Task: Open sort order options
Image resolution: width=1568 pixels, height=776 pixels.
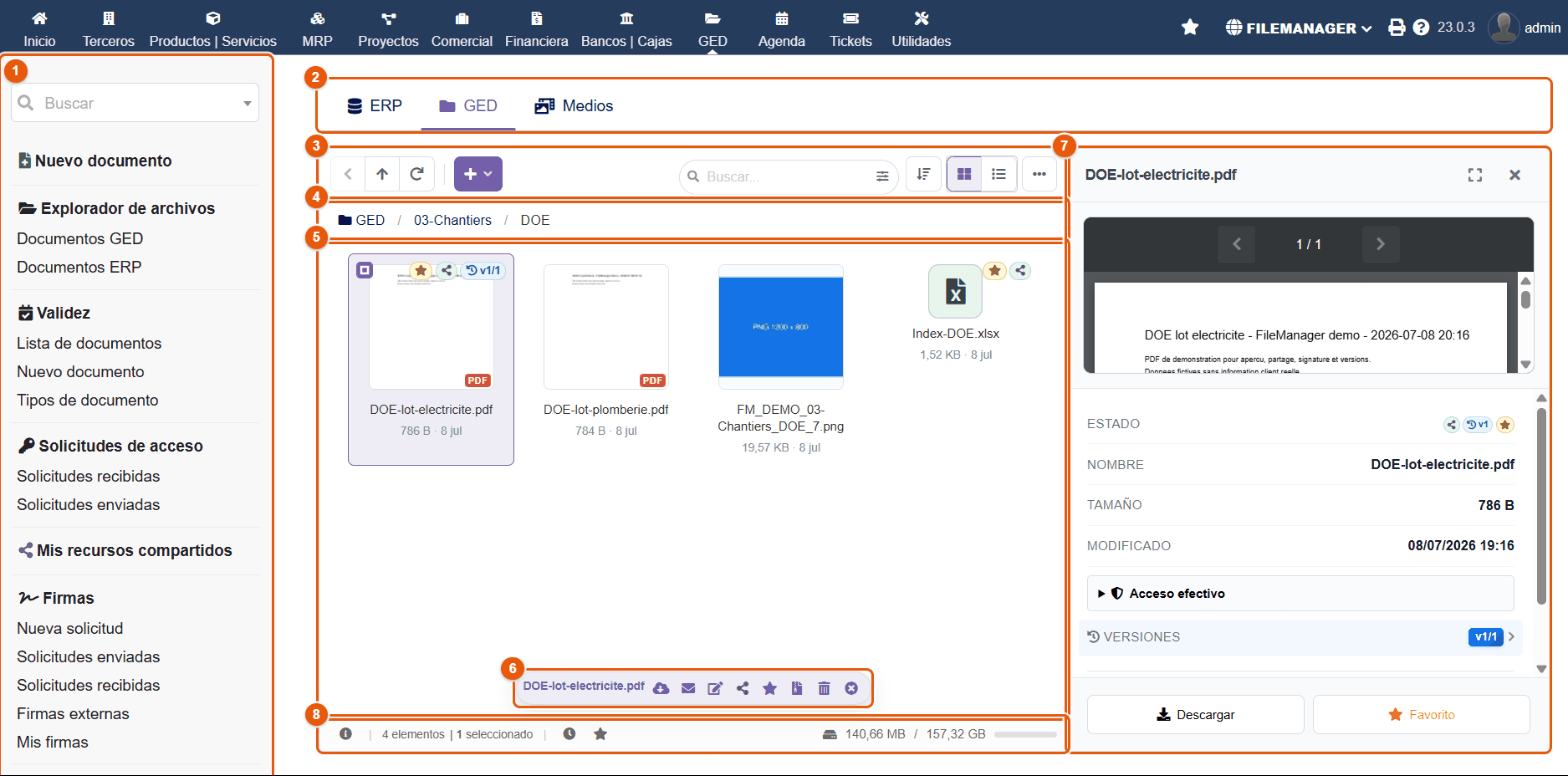Action: [923, 174]
